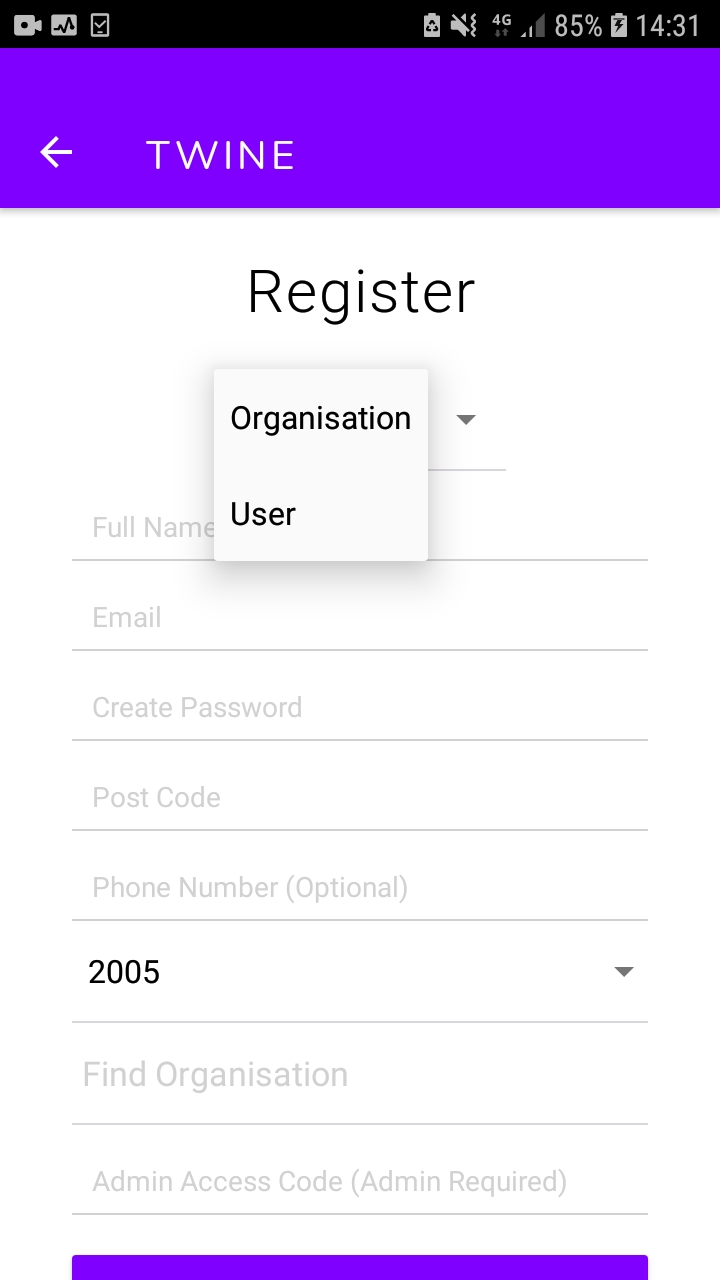Tap the purple button at bottom
This screenshot has width=720, height=1280.
click(x=360, y=1267)
